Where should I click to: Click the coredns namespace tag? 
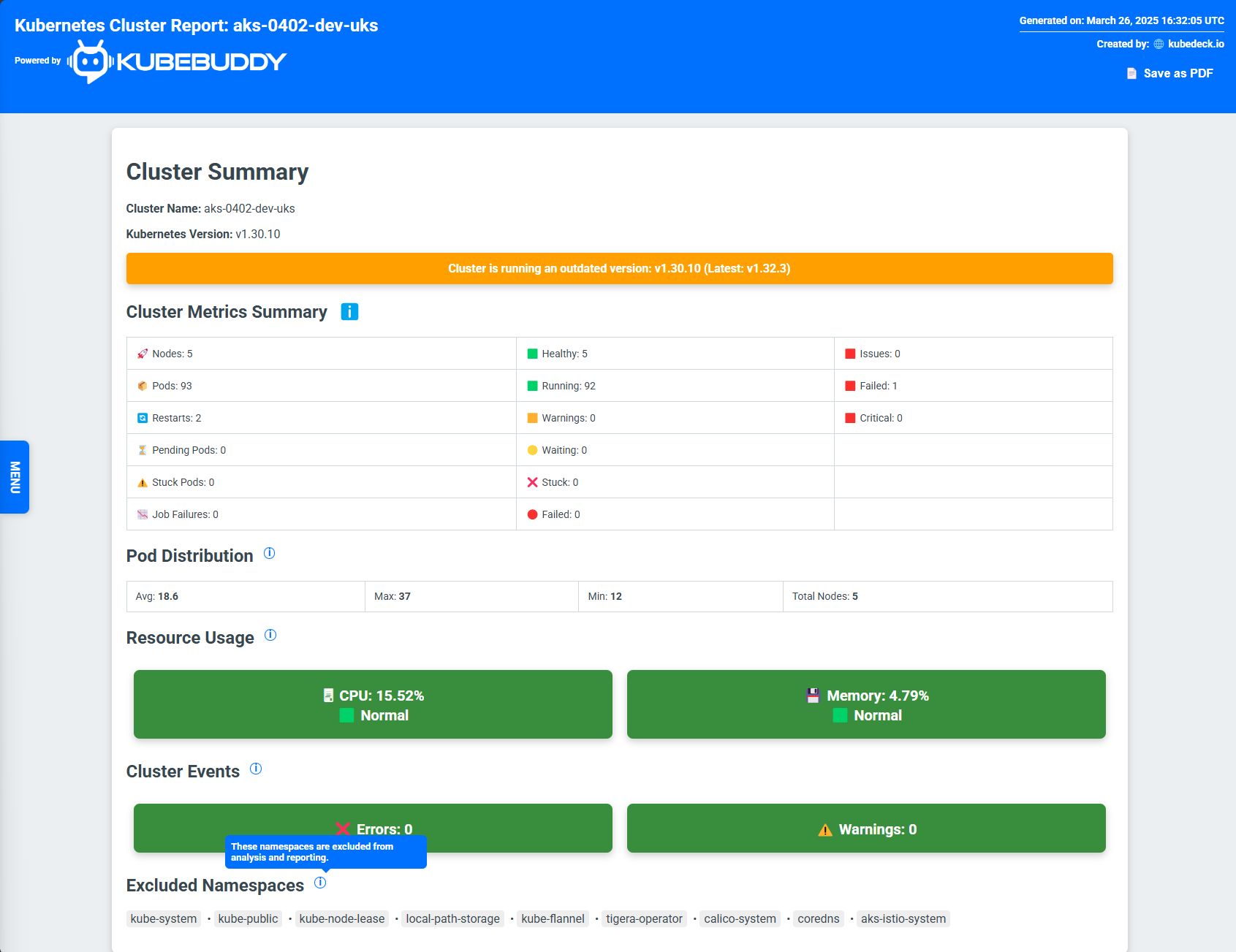(x=819, y=918)
